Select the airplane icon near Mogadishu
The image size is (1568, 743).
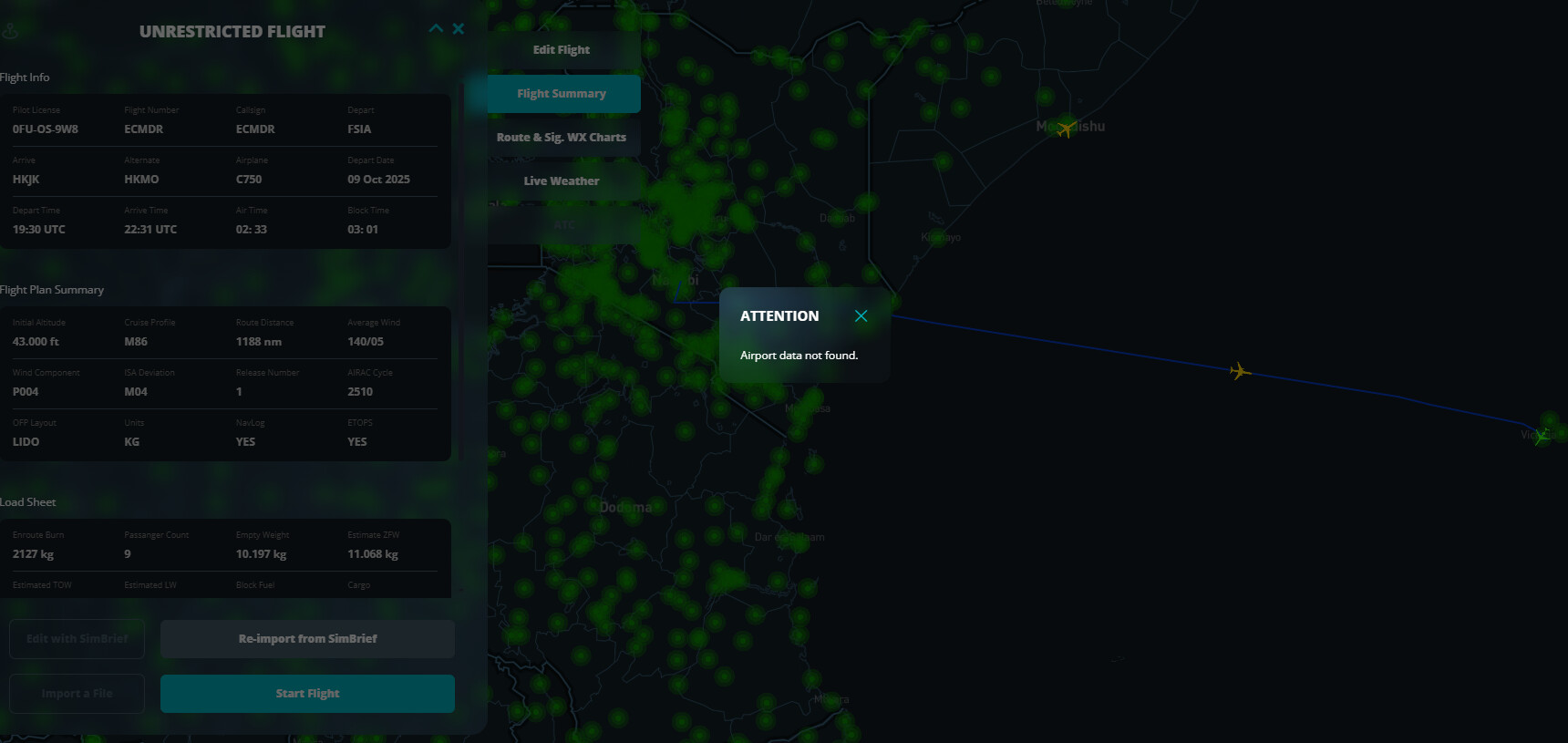(1066, 129)
